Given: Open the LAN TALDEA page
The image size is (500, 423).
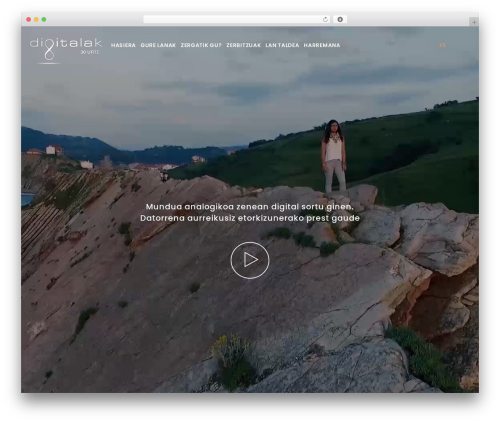Looking at the screenshot, I should click(282, 45).
